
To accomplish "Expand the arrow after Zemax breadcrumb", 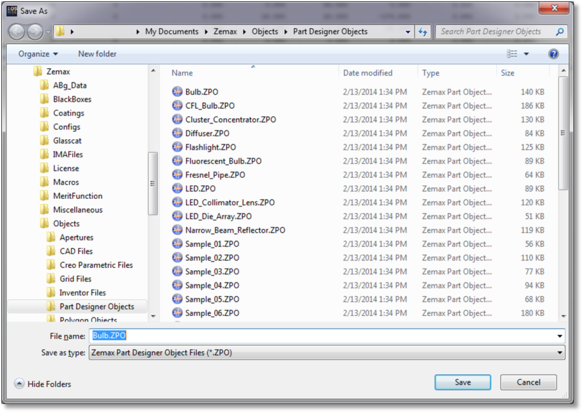I will tap(244, 32).
